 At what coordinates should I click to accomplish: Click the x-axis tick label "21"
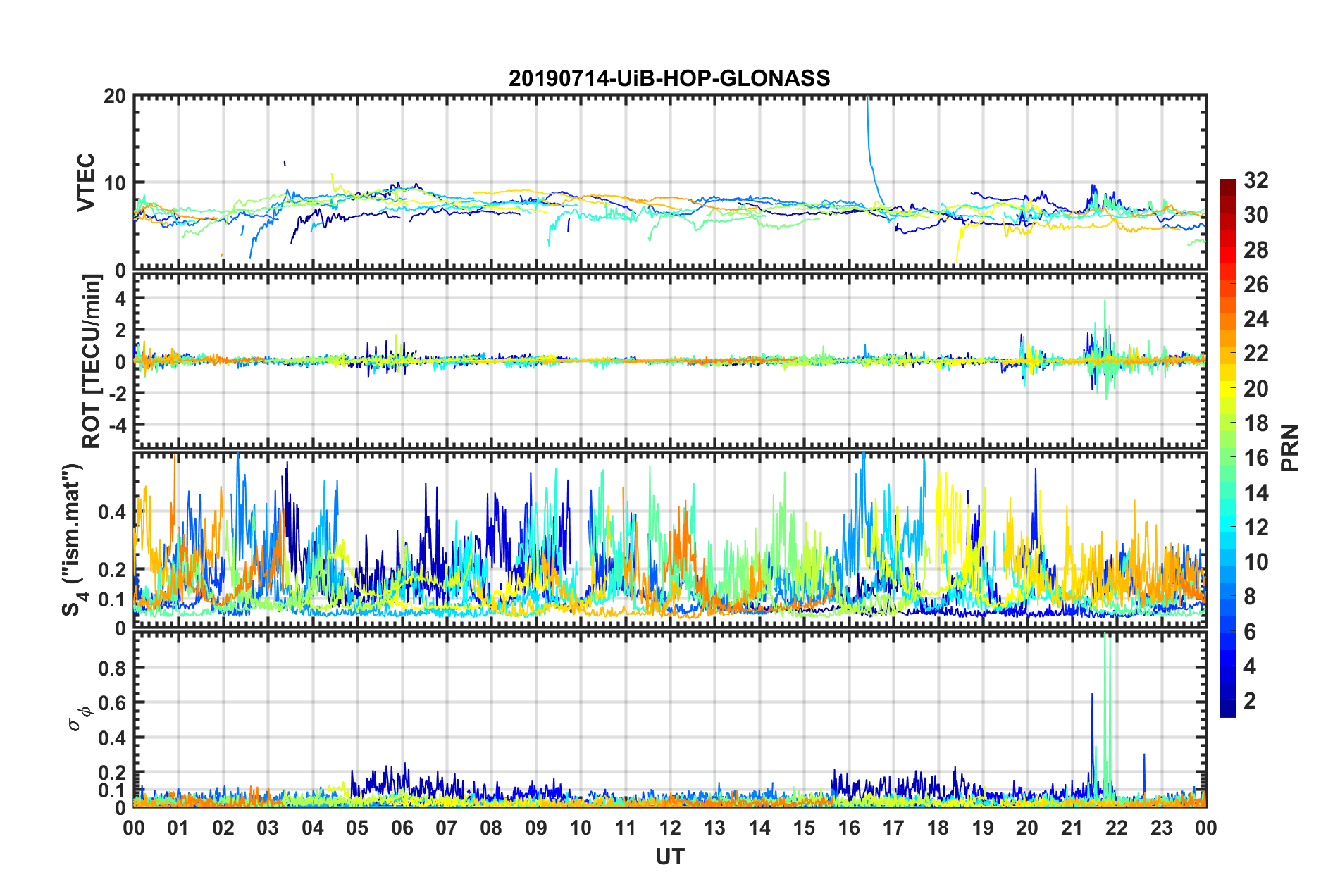click(x=1072, y=828)
